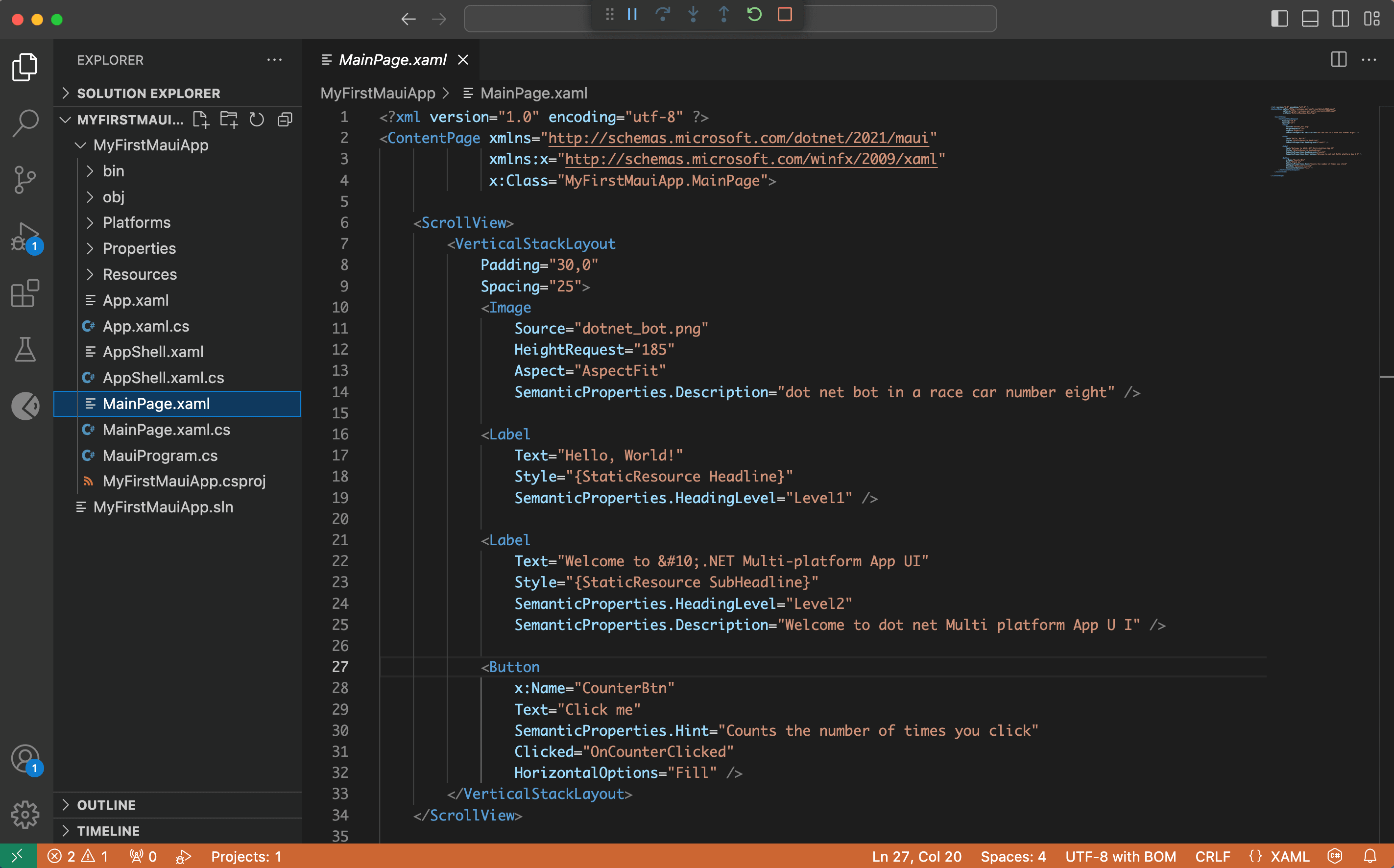Open the Testing flask view
1394x868 pixels.
tap(25, 350)
